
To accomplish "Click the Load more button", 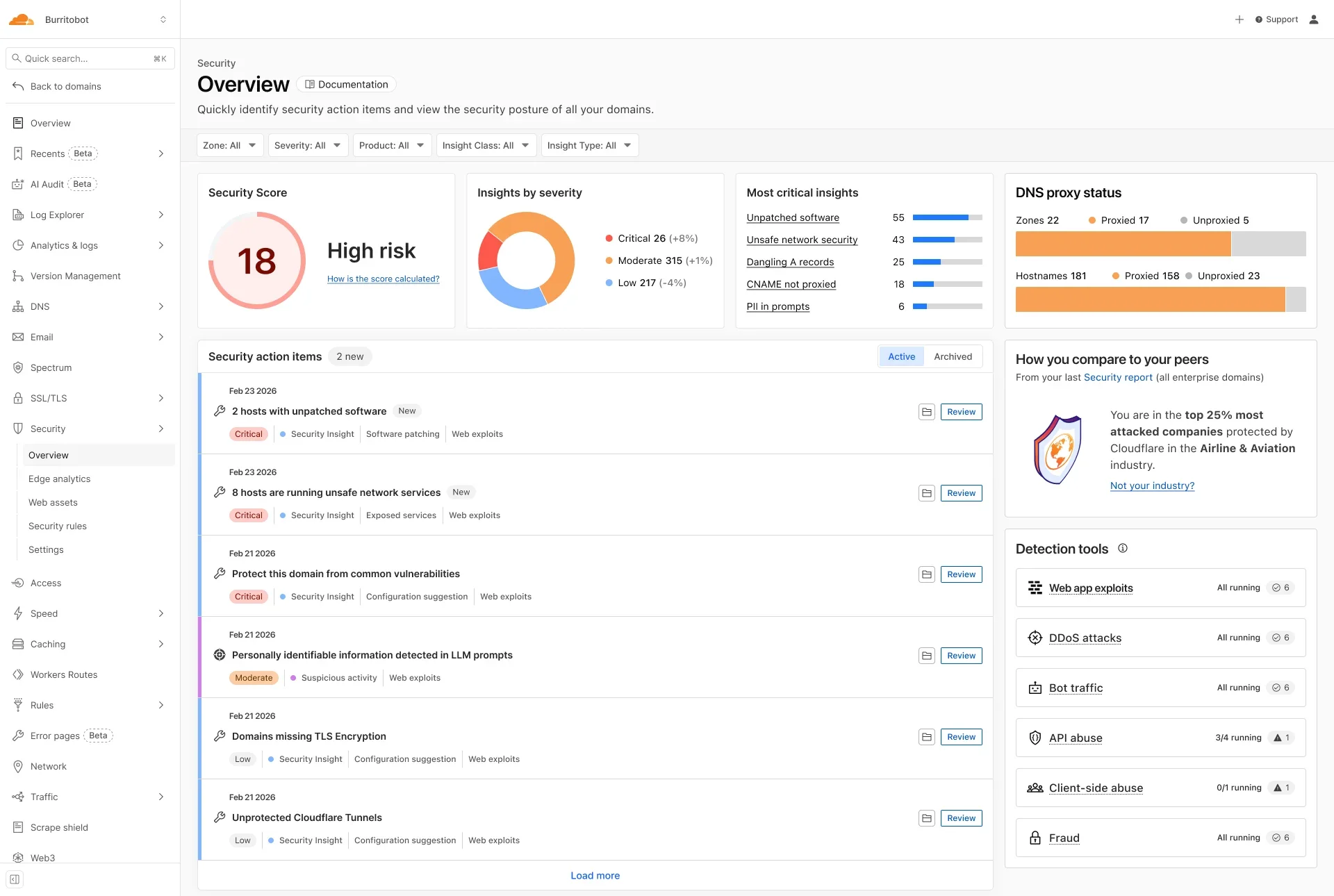I will tap(595, 875).
